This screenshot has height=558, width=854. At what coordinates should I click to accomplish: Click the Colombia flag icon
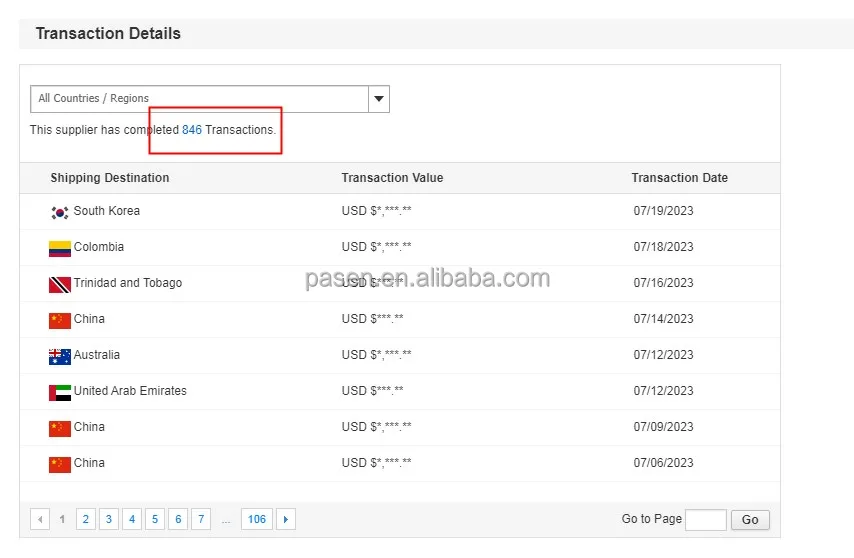click(x=59, y=248)
